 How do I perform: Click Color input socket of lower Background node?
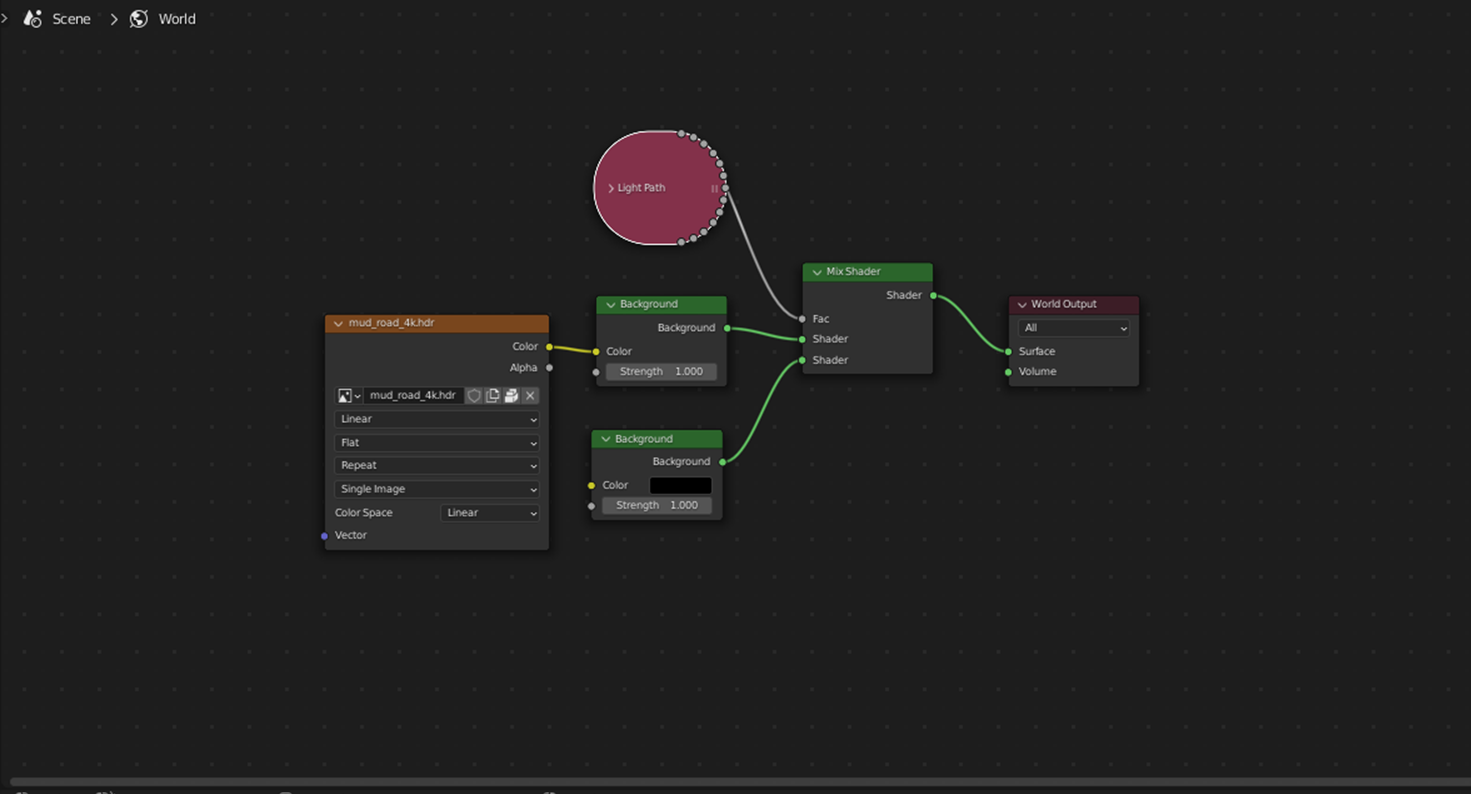[591, 486]
